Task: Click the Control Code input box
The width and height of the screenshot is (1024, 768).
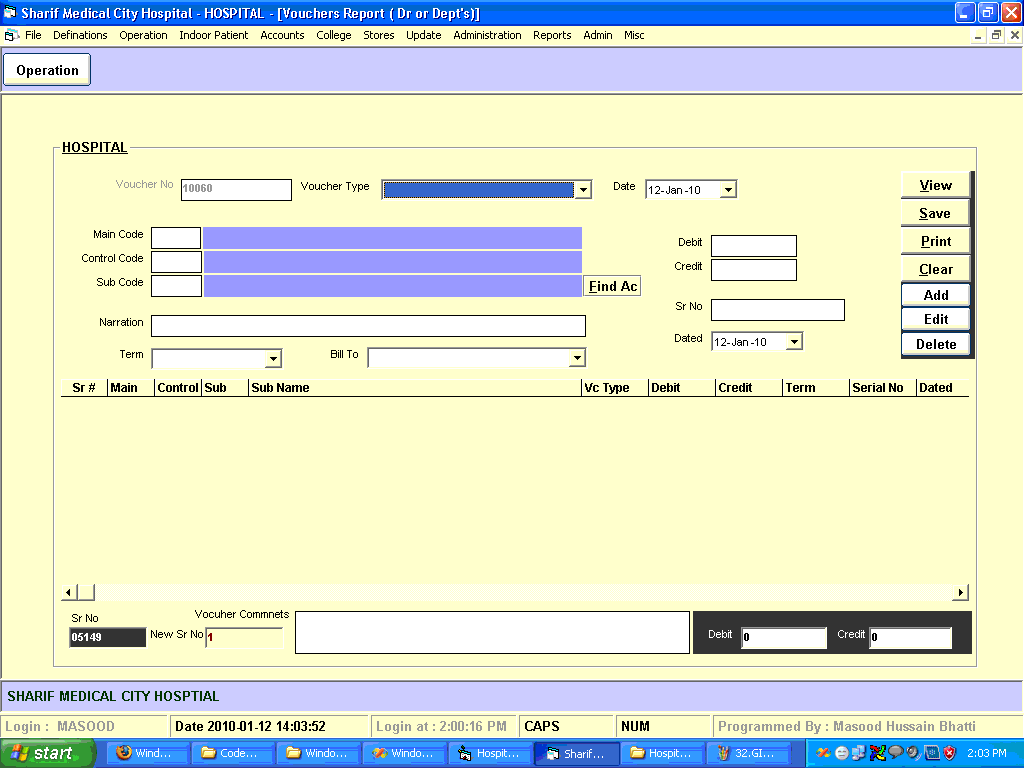Action: pyautogui.click(x=176, y=262)
